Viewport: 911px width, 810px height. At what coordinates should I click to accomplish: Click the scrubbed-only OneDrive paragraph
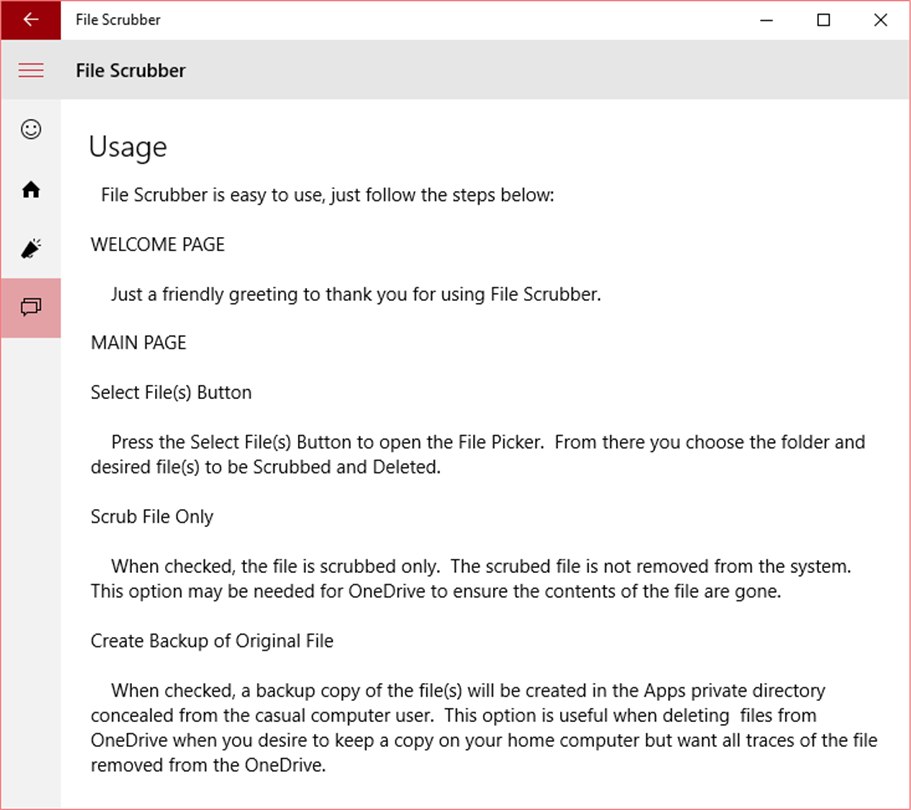(x=471, y=579)
